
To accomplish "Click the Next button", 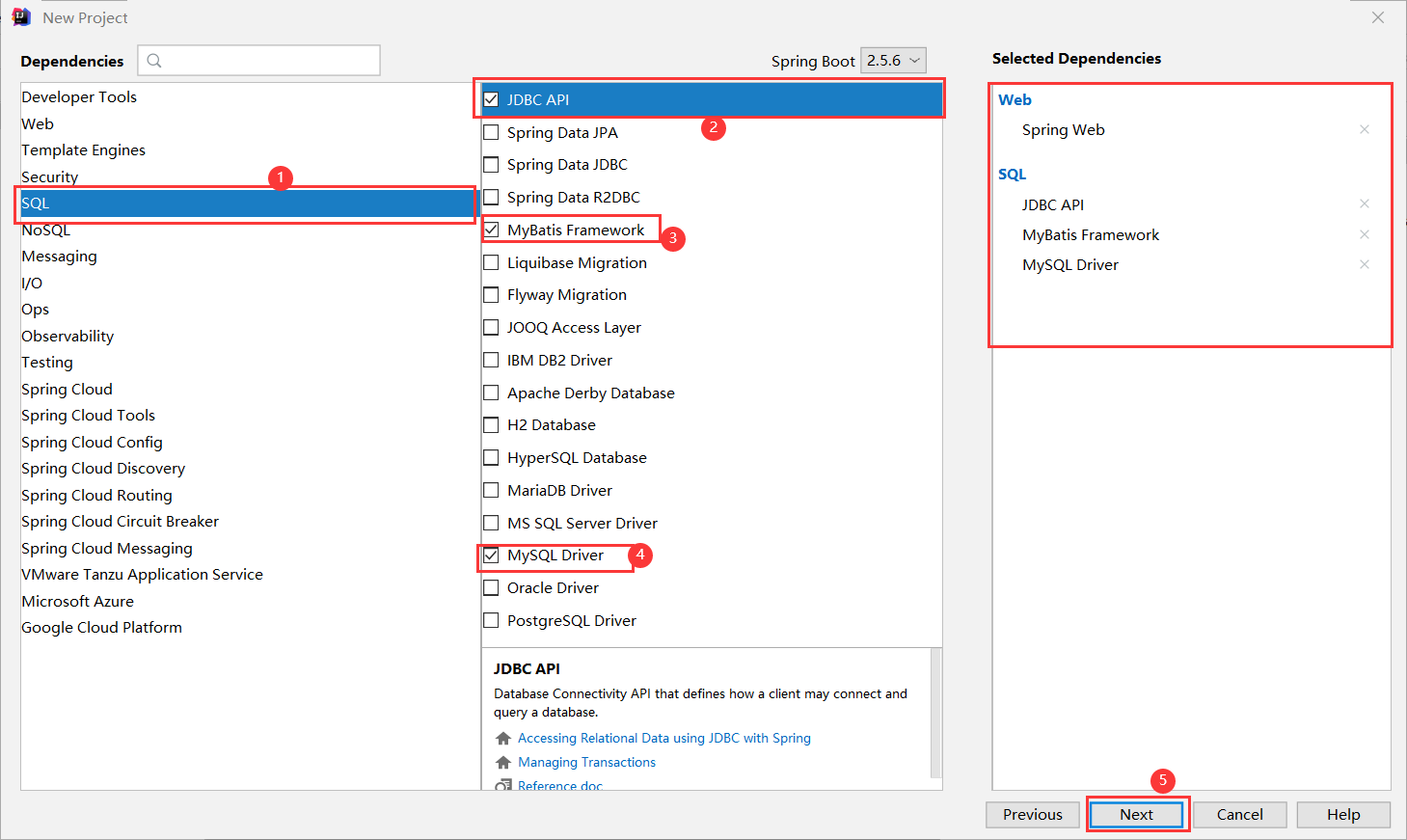I will (x=1136, y=814).
